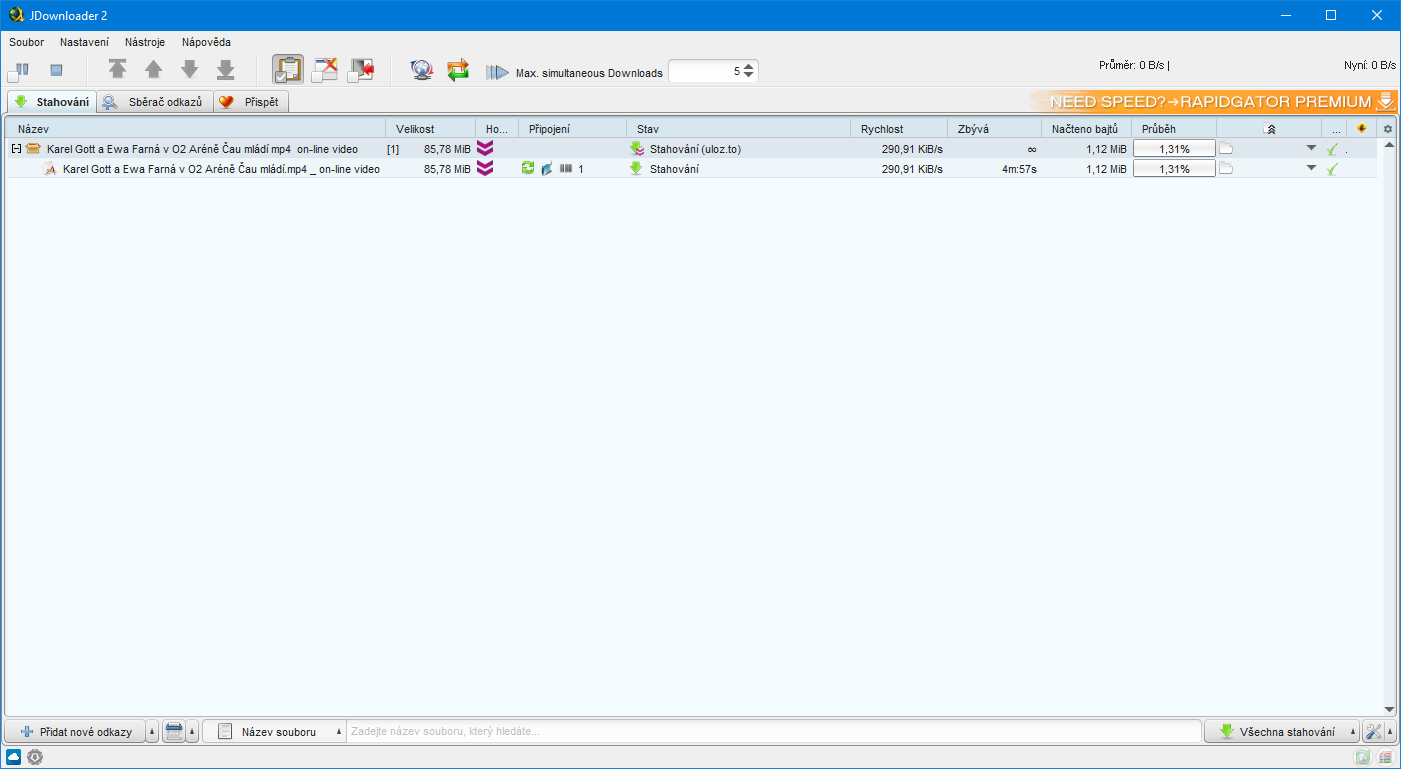1401x769 pixels.
Task: Click the max simultaneous downloads value field
Action: click(x=706, y=71)
